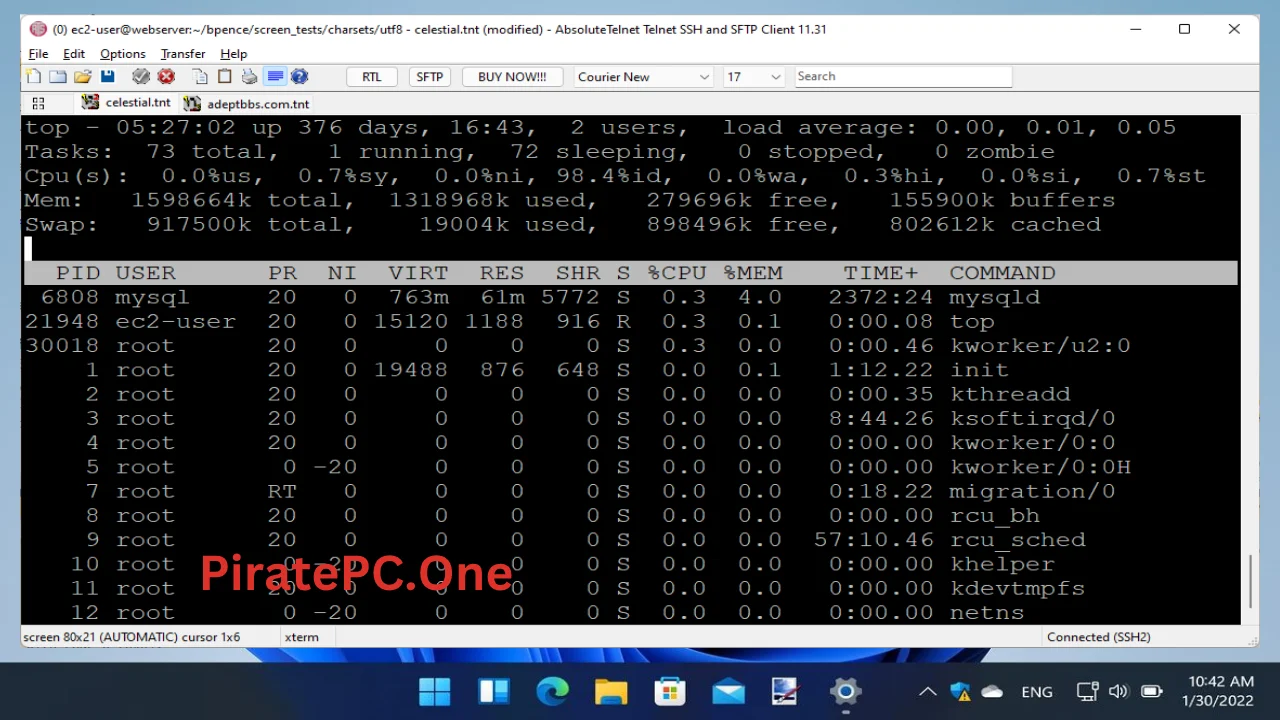Open the Edit menu
1280x720 pixels.
[74, 54]
